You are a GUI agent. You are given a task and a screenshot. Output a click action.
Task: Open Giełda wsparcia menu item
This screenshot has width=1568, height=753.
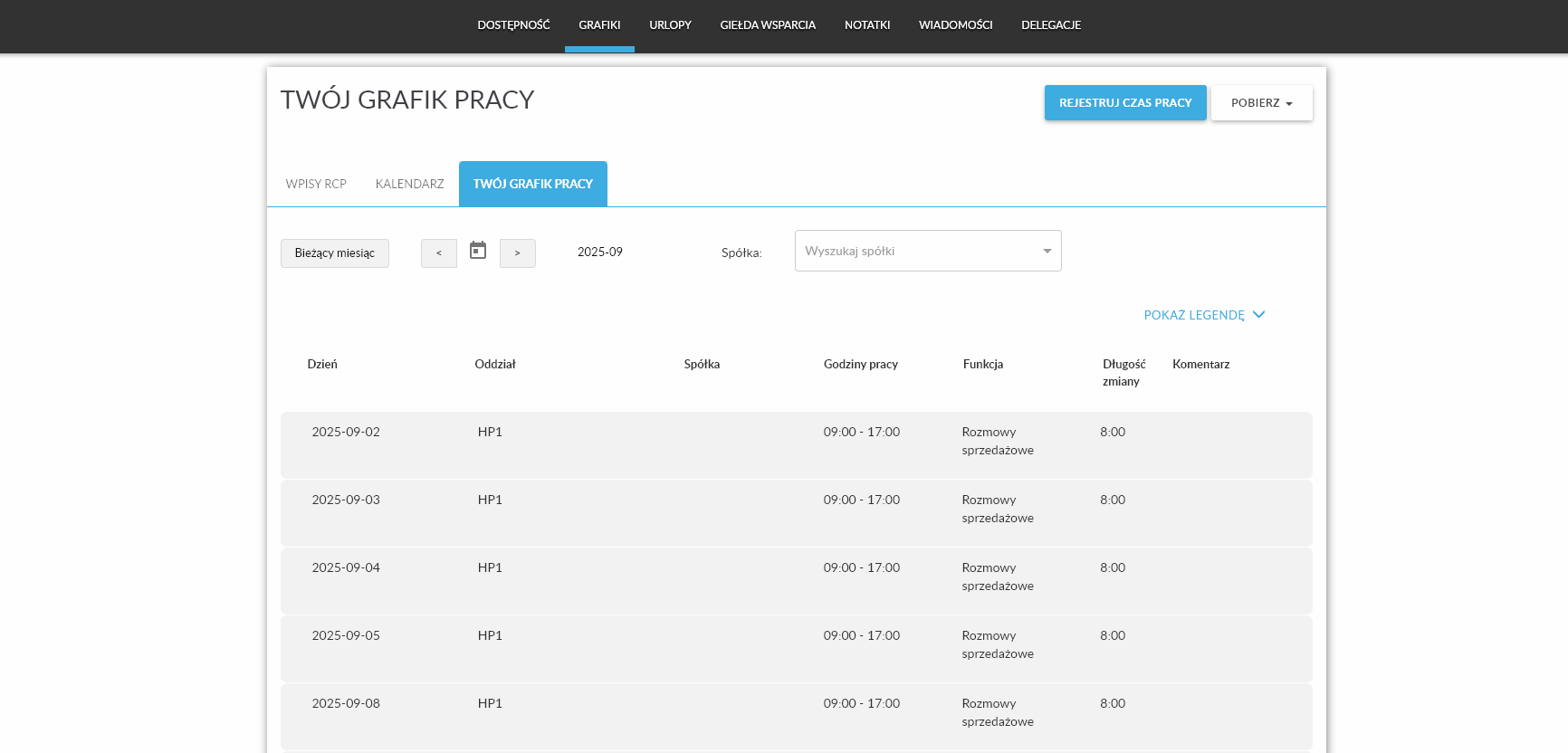[x=768, y=25]
